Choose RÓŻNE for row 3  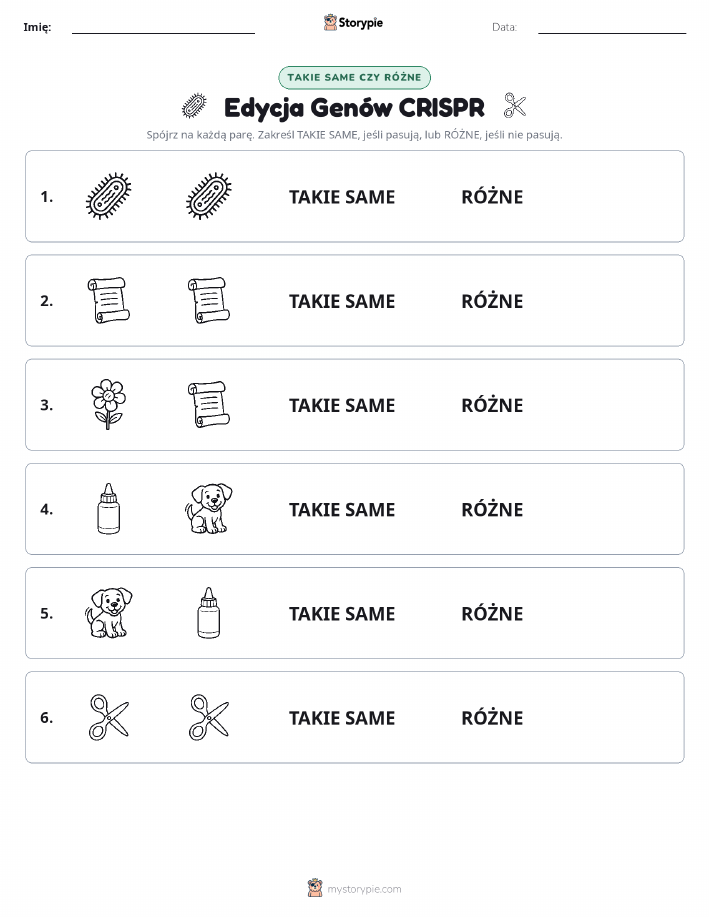tap(492, 405)
